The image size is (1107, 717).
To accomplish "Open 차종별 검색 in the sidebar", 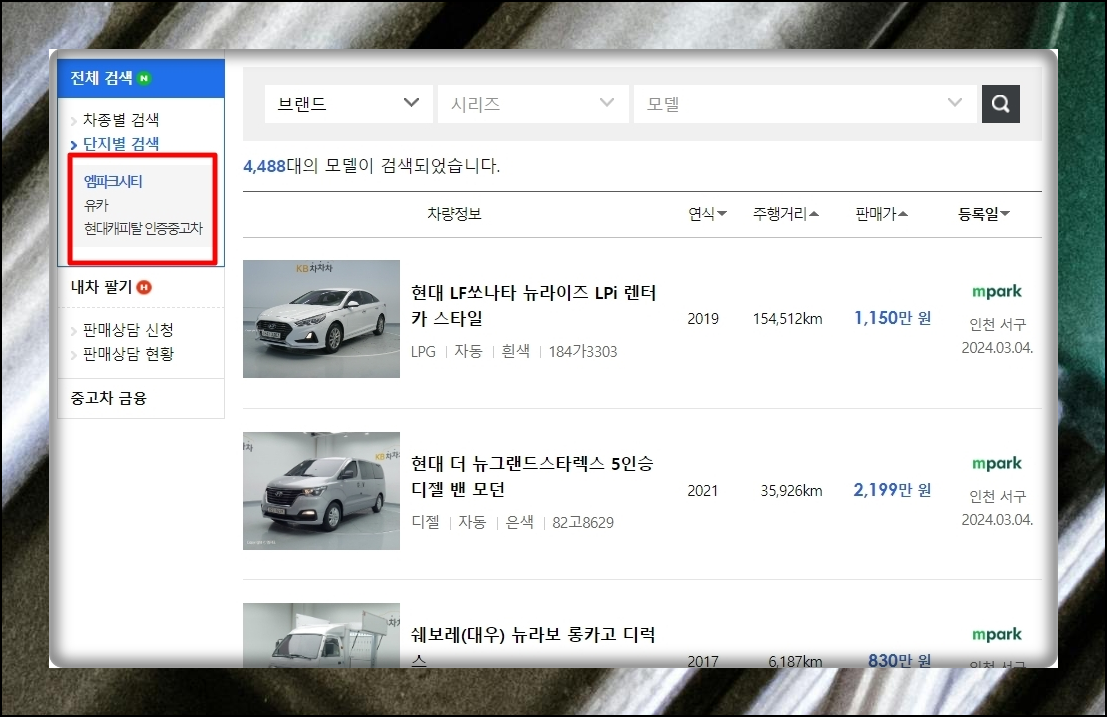I will pyautogui.click(x=121, y=120).
